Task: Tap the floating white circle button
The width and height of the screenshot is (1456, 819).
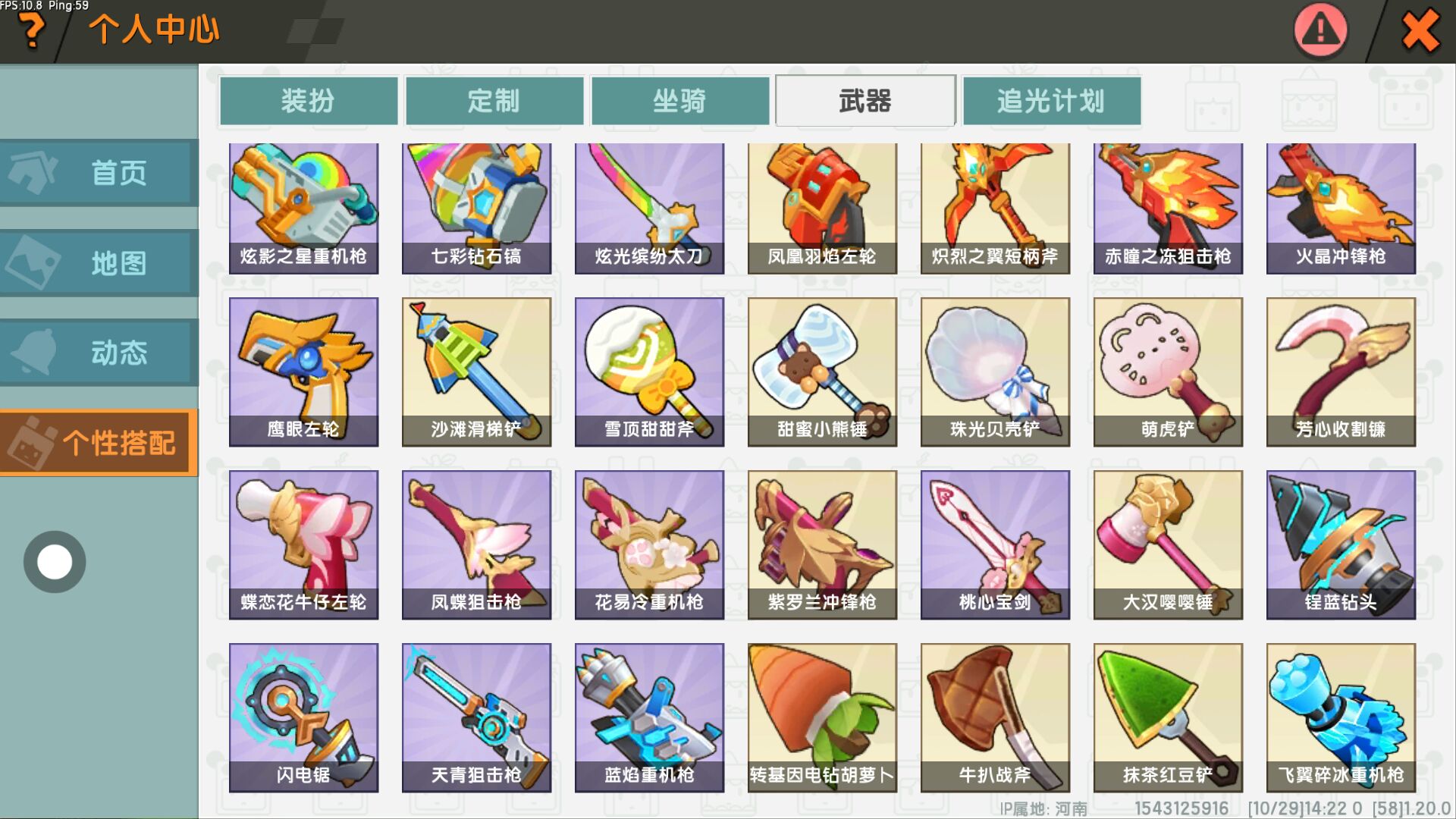Action: tap(55, 562)
